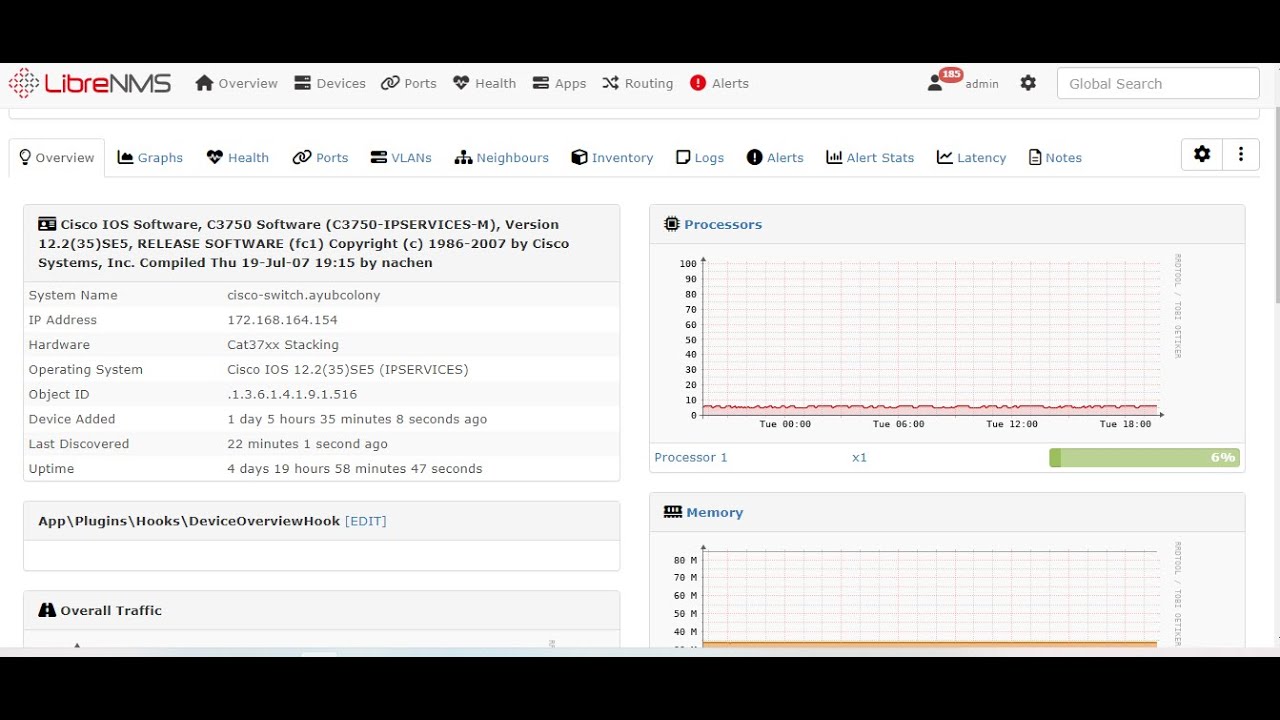Click the system name cisco-switch.ayubcolony

(x=304, y=296)
